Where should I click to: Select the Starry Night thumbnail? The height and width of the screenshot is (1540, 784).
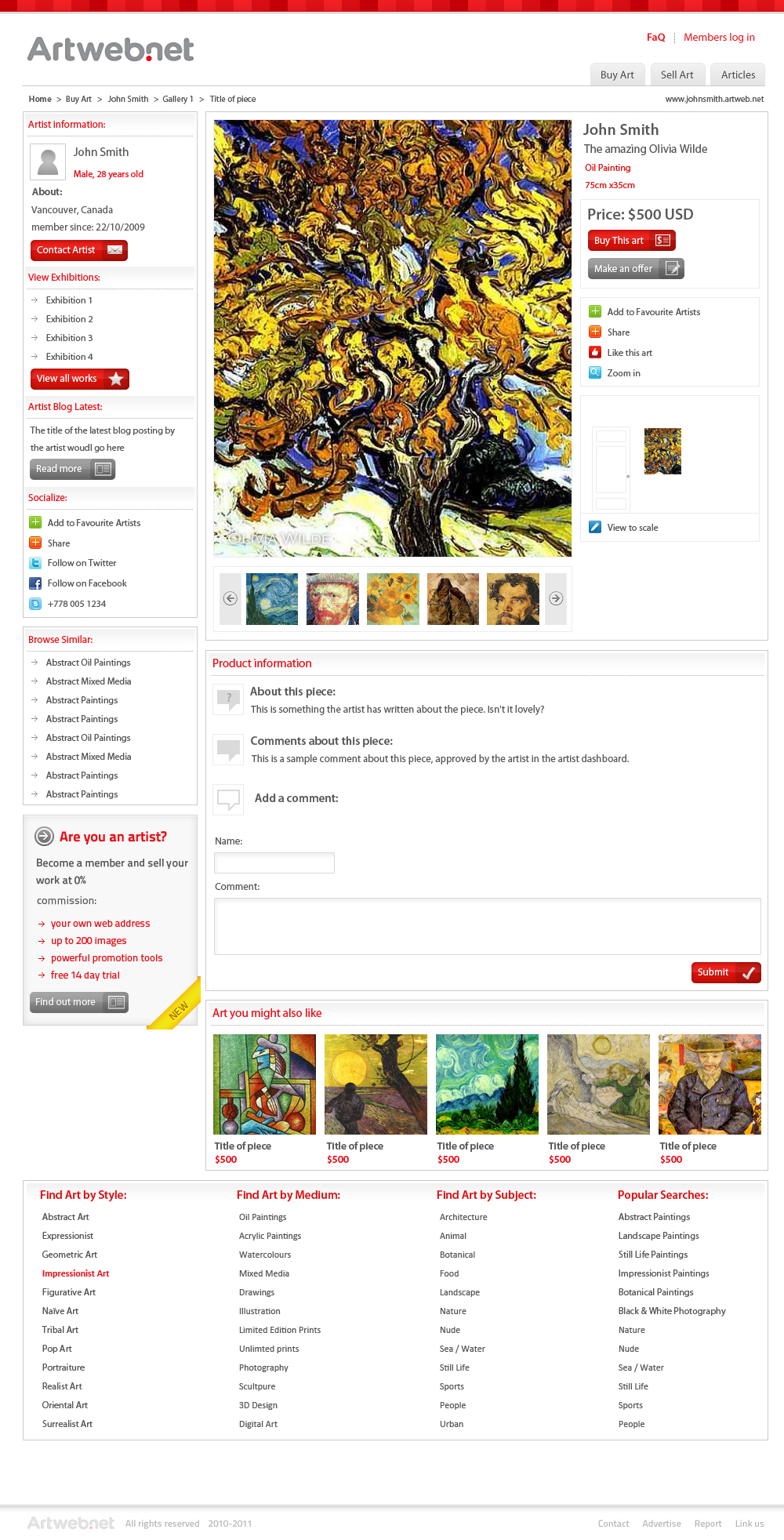(272, 599)
